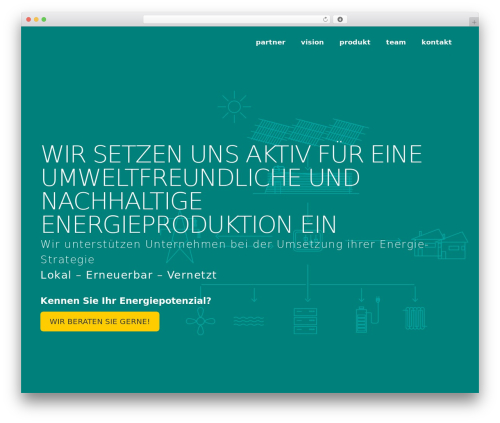The height and width of the screenshot is (423, 500).
Task: Click the headline 'Wir setzen uns aktiv für eine'
Action: 232,154
